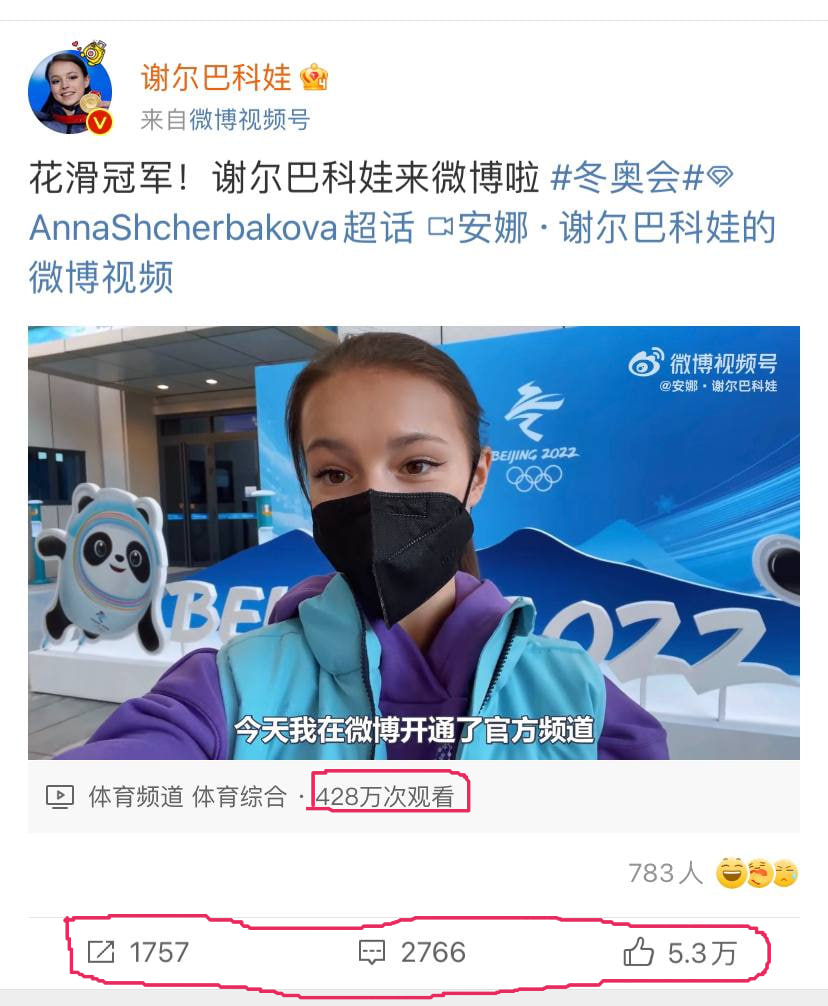Click the 体育综合 category label
Image resolution: width=828 pixels, height=1006 pixels.
pos(239,797)
